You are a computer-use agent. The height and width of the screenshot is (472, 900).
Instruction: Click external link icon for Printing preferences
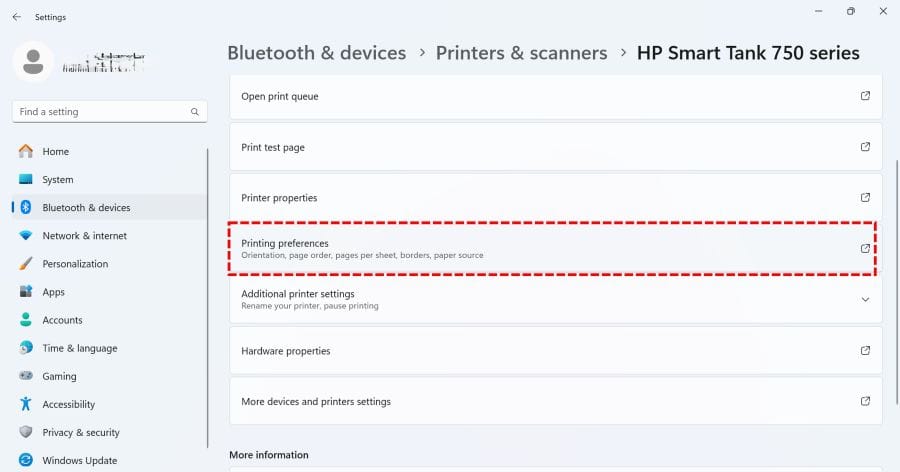click(865, 249)
